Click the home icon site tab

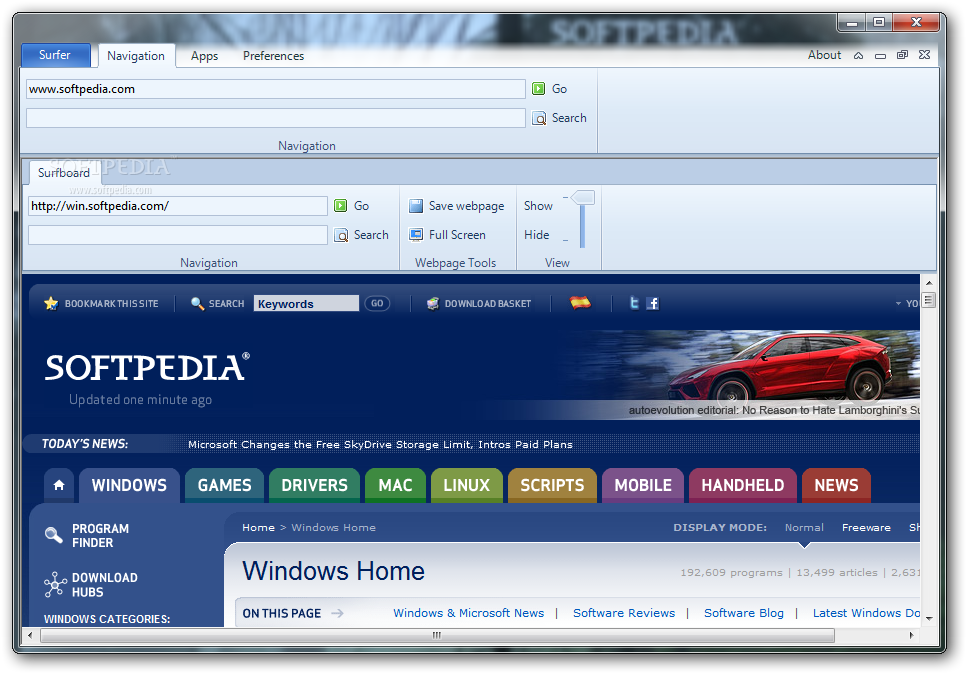pyautogui.click(x=59, y=485)
